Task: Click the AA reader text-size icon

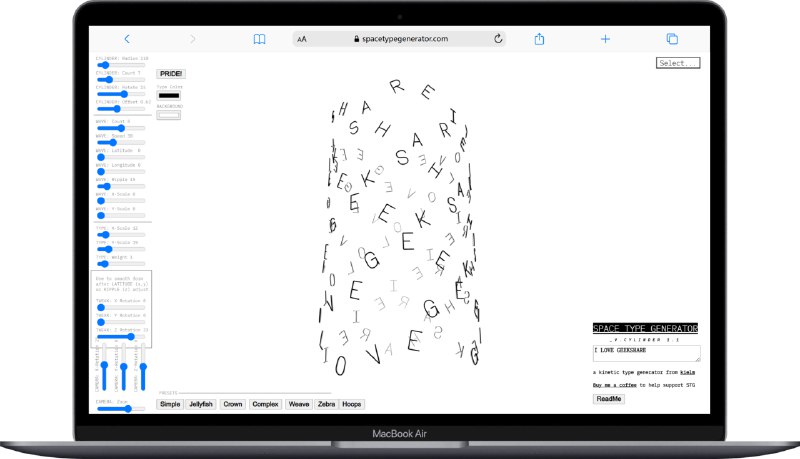Action: coord(302,39)
